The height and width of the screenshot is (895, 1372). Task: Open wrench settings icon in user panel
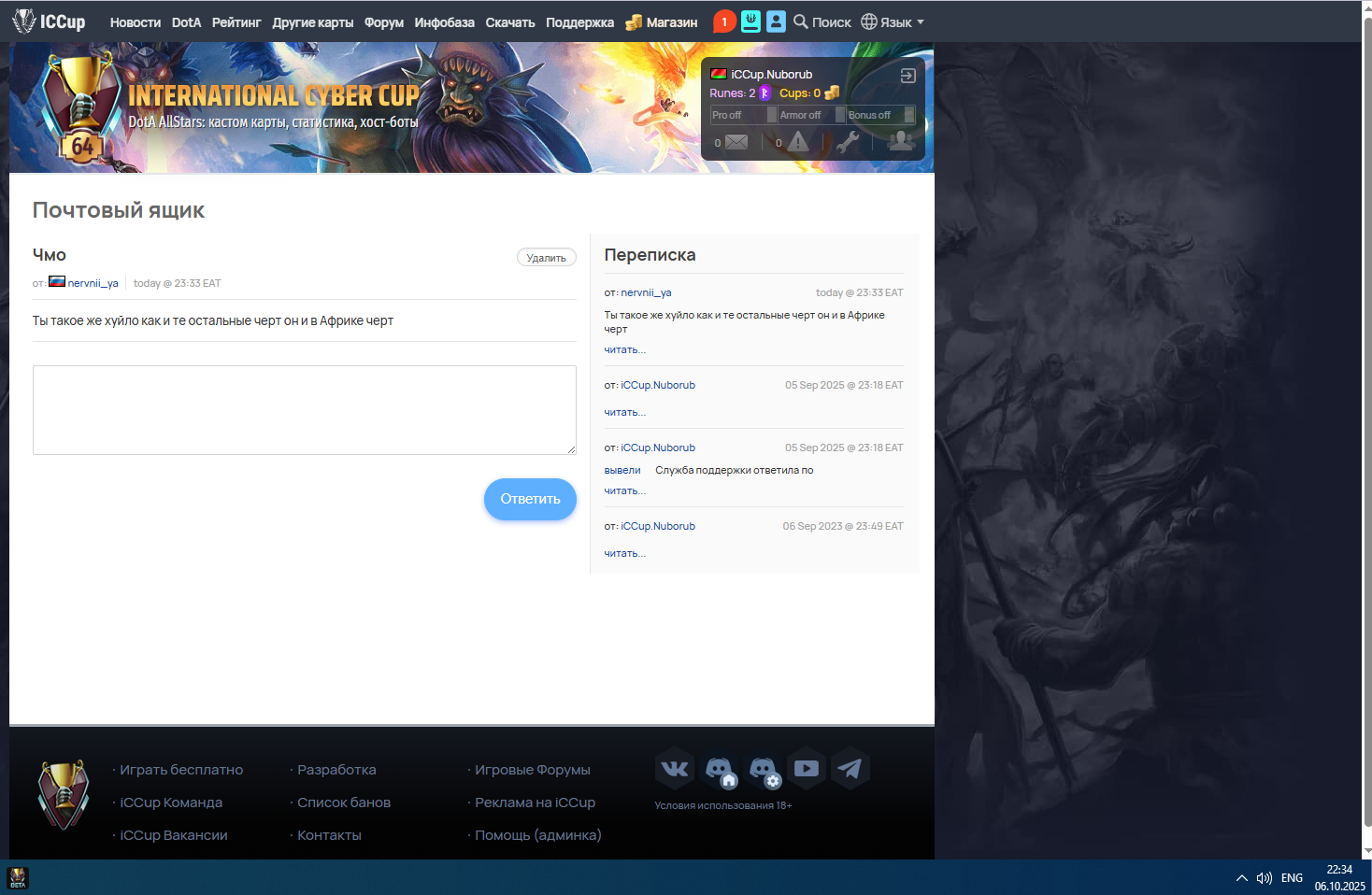tap(847, 142)
